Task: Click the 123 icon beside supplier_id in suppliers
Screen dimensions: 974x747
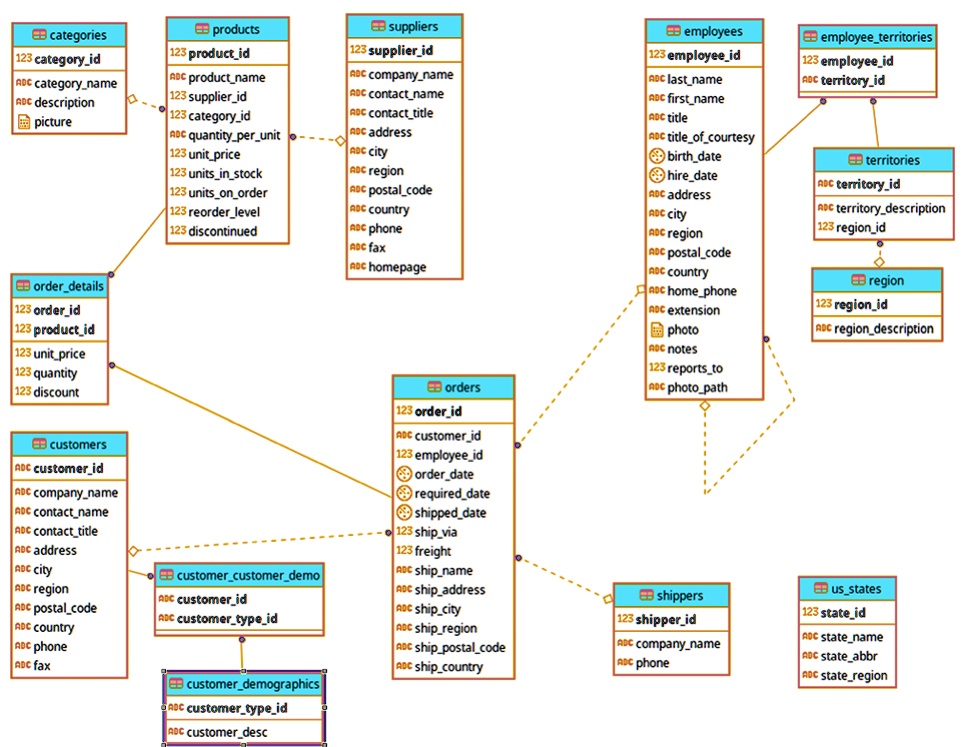Action: pyautogui.click(x=356, y=49)
